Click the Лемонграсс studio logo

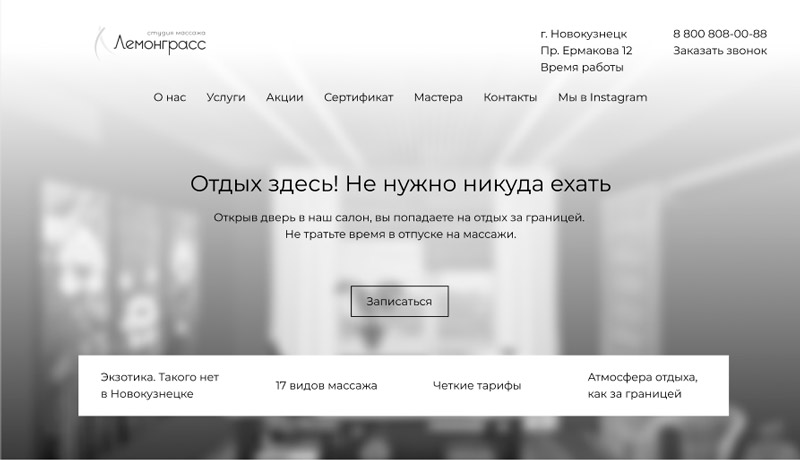(151, 43)
